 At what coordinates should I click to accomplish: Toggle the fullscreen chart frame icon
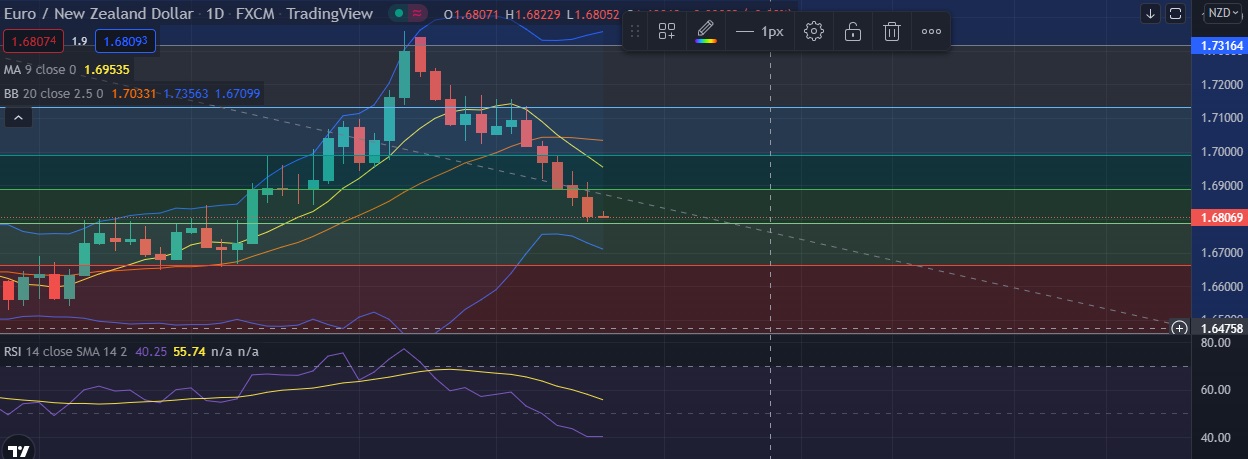pos(1176,13)
